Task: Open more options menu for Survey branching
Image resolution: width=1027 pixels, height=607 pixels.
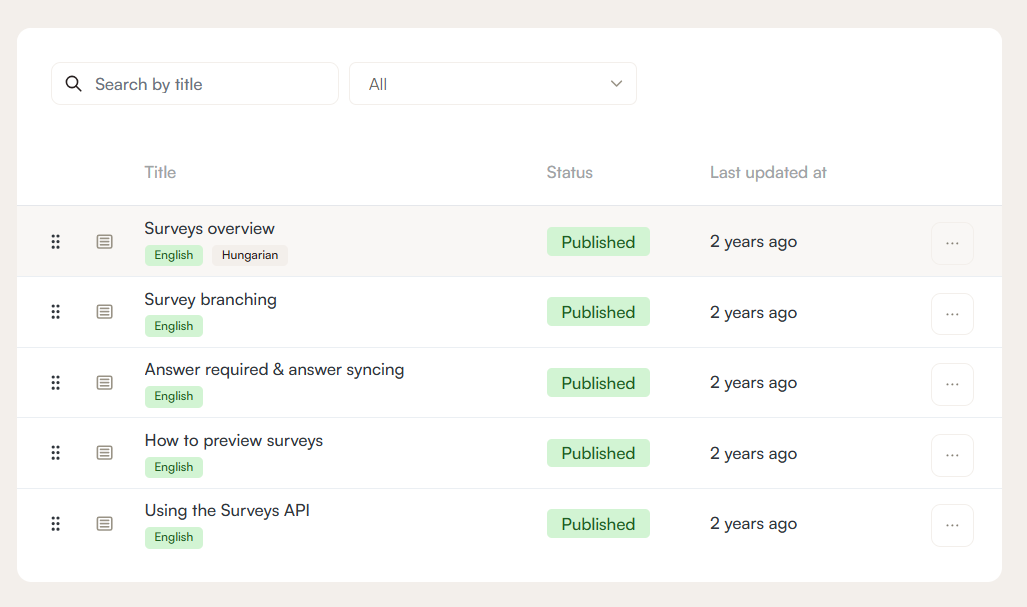Action: tap(952, 314)
